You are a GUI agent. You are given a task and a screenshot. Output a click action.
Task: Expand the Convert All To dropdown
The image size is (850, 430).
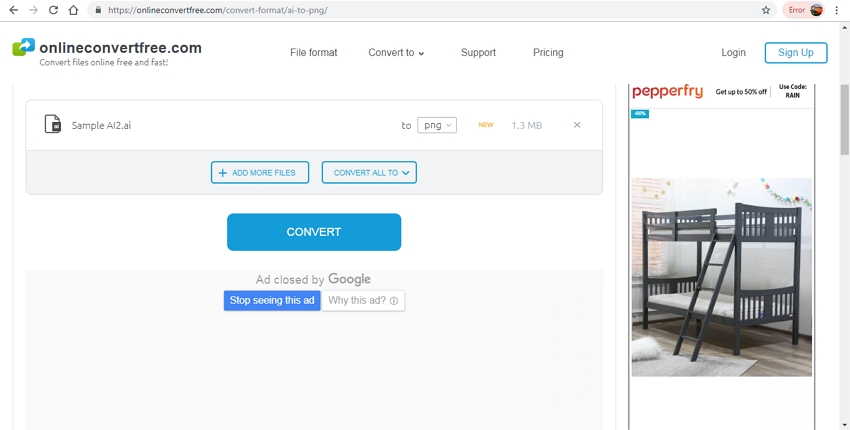click(369, 172)
